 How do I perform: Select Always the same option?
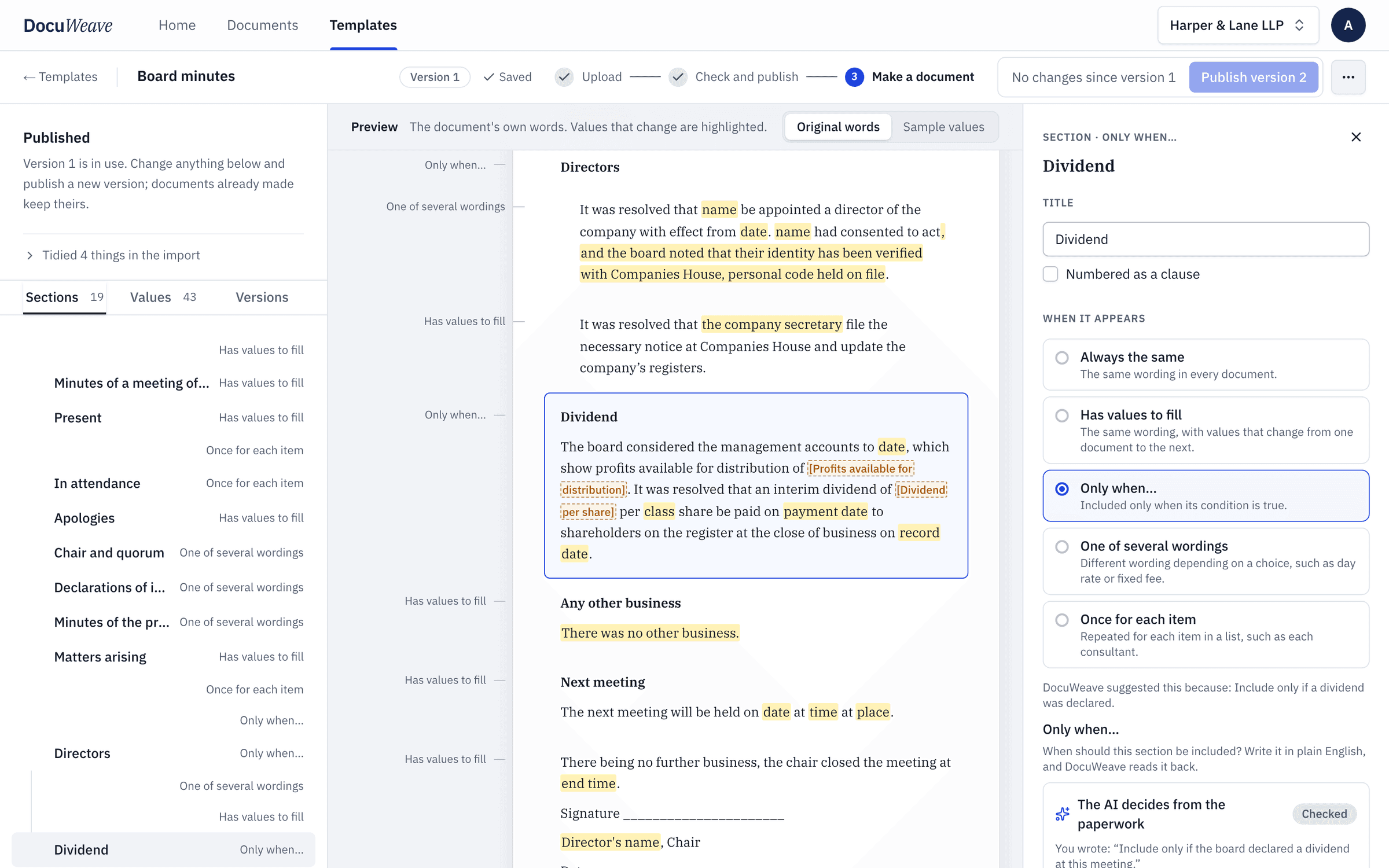coord(1206,365)
